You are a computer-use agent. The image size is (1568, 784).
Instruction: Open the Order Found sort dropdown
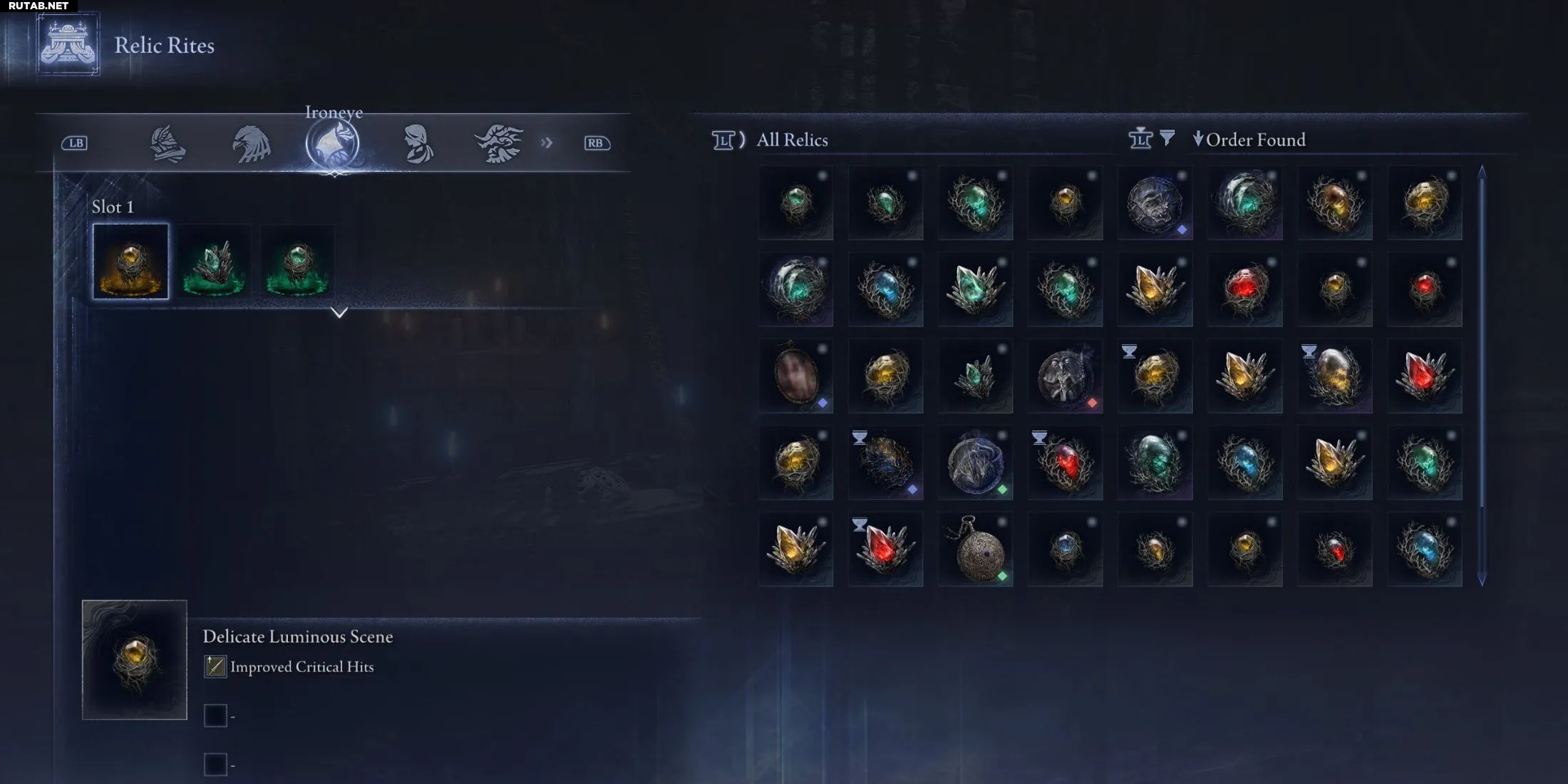[x=1249, y=140]
